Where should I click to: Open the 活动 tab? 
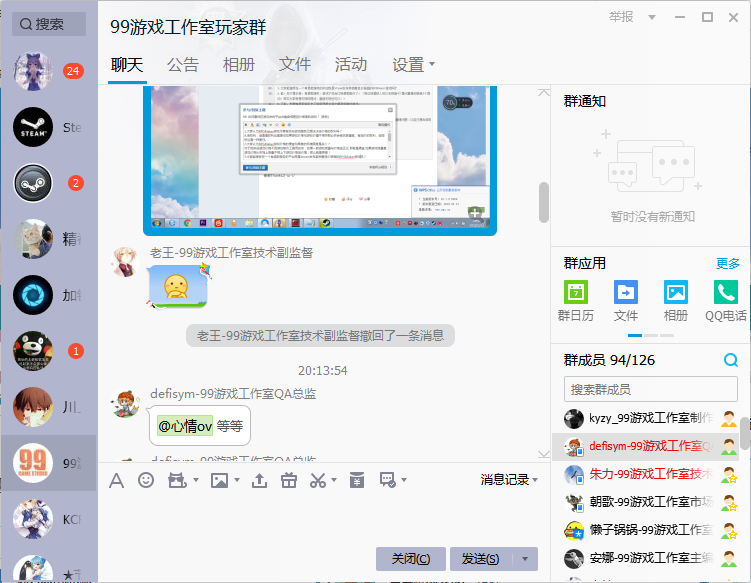point(351,65)
